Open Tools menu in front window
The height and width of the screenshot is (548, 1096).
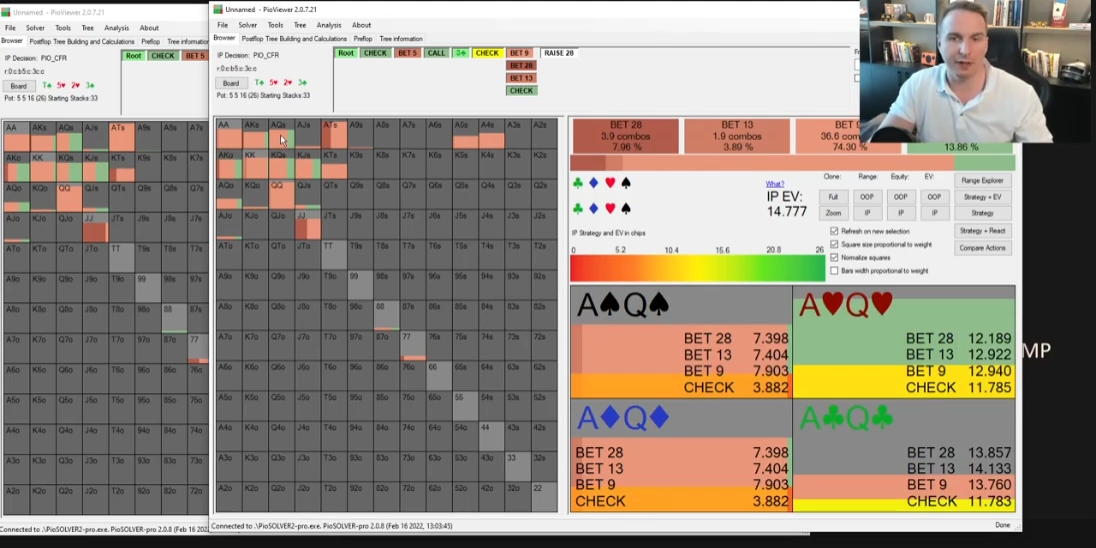(275, 25)
